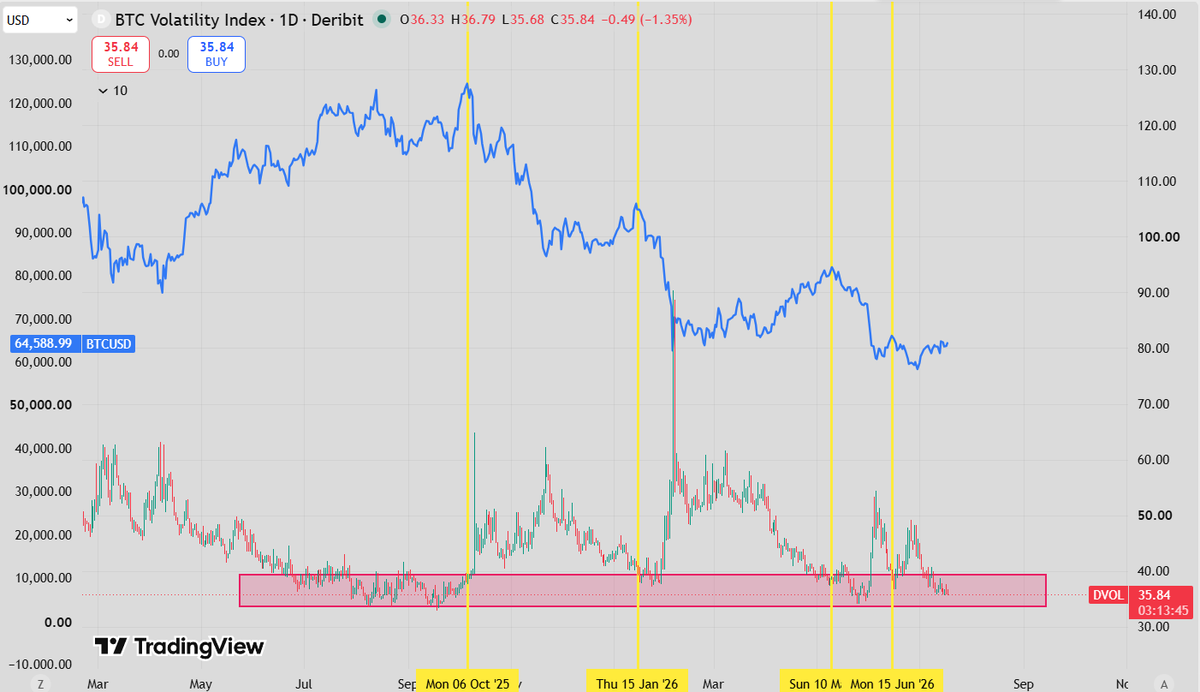Open the USD currency dropdown
Viewport: 1200px width, 692px height.
(40, 18)
